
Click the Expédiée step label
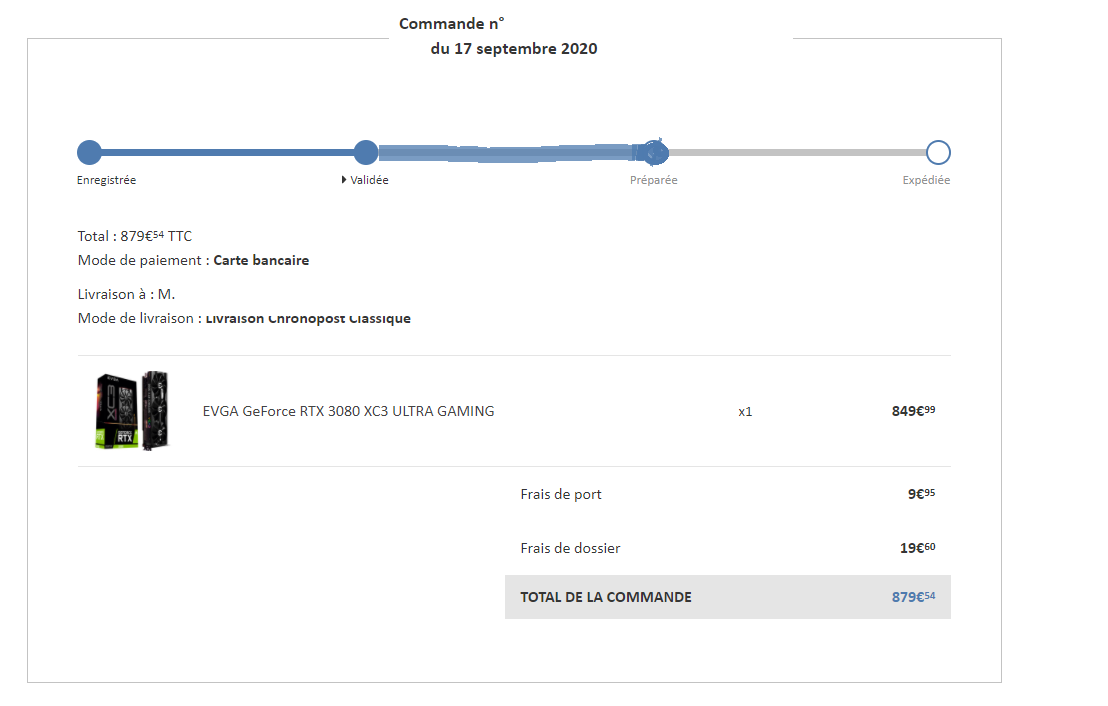coord(926,180)
